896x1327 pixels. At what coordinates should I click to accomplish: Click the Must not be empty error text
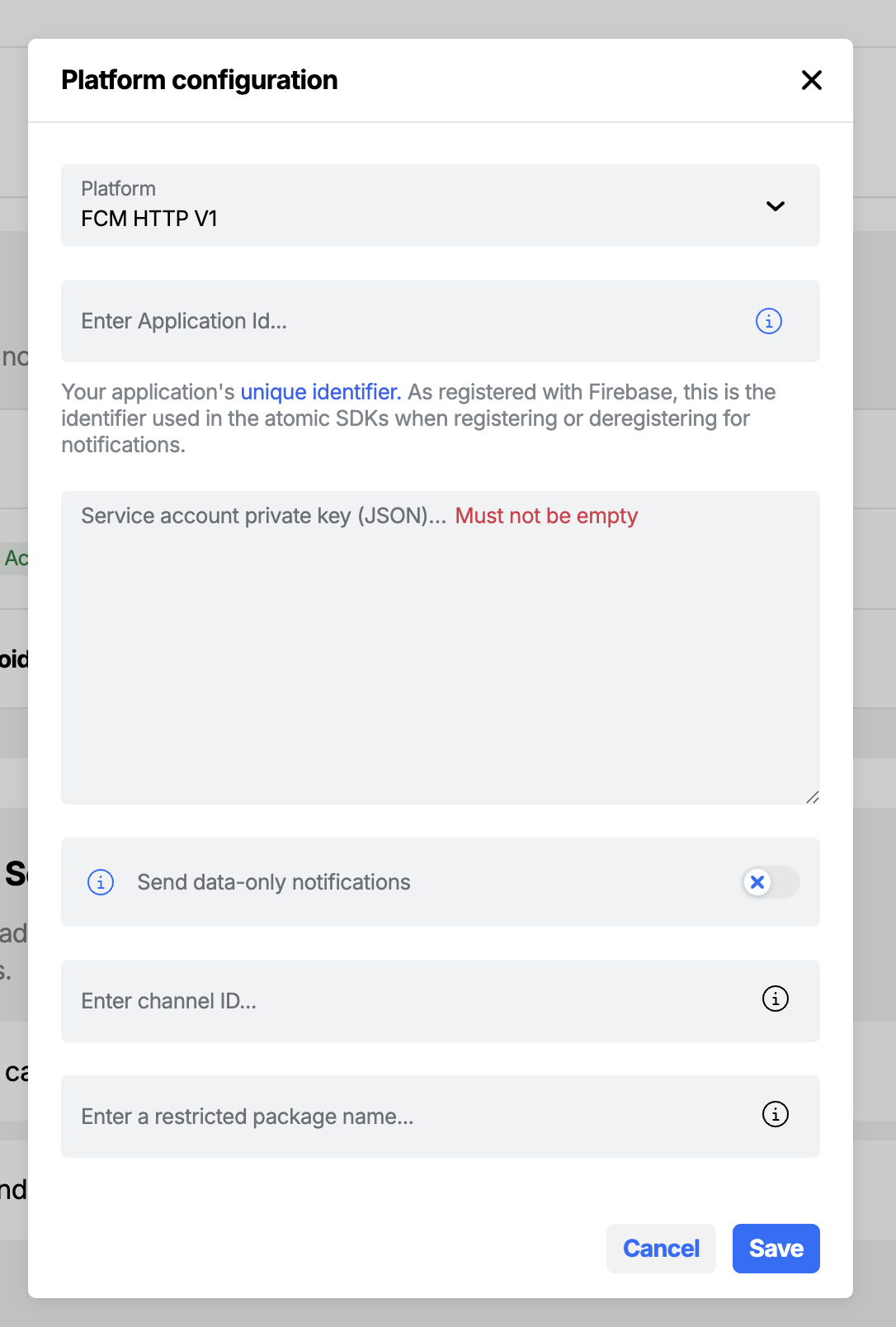(x=545, y=515)
